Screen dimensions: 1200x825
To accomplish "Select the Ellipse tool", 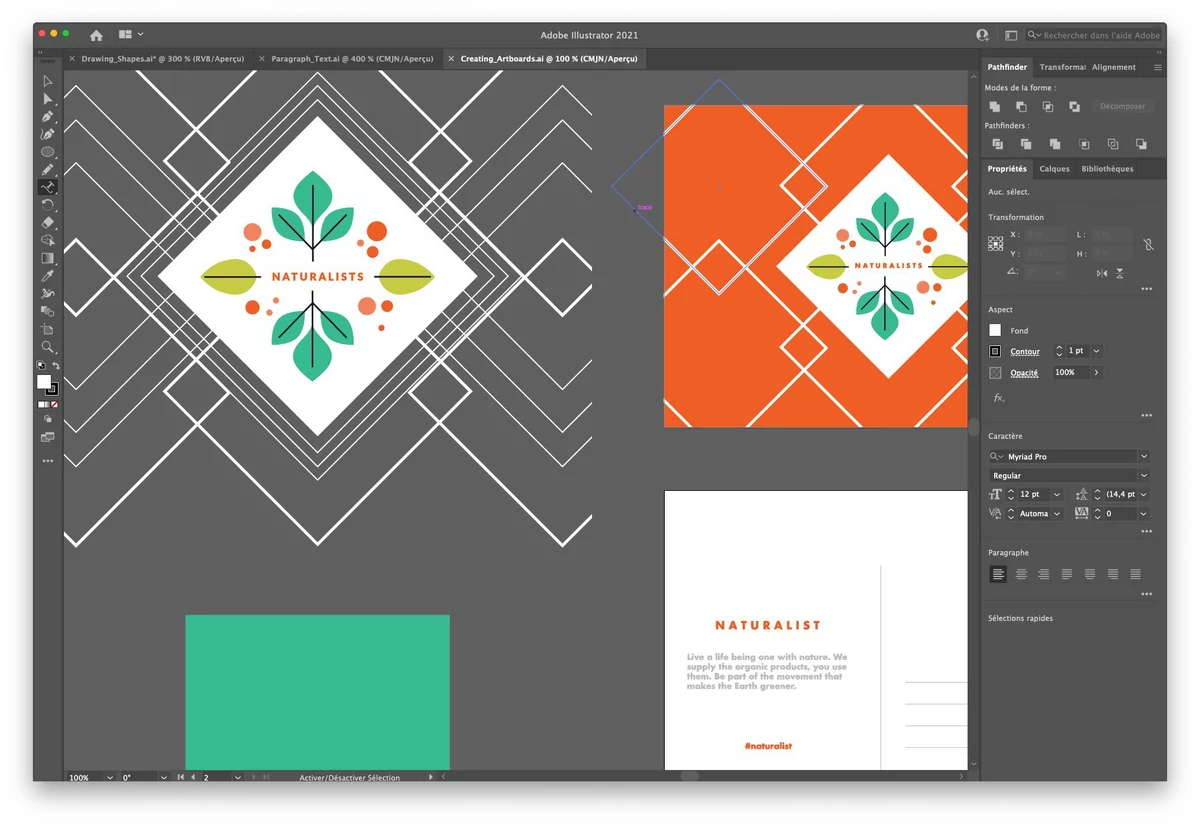I will click(47, 152).
